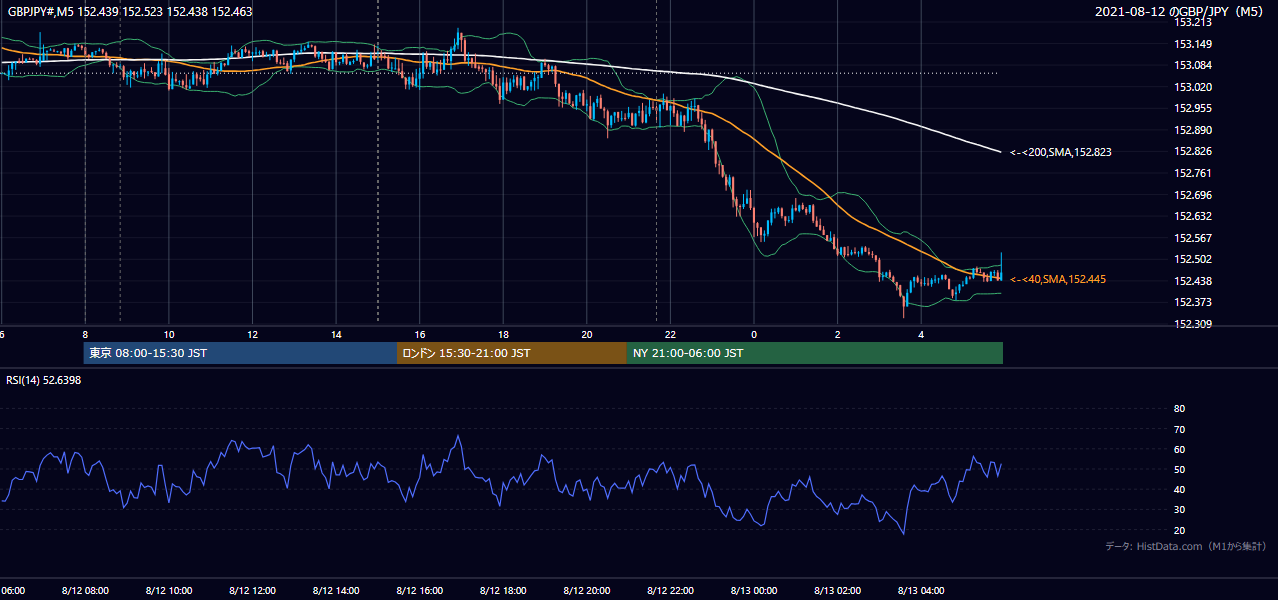1278x600 pixels.
Task: Click RSI scale label 60
Action: click(x=1180, y=449)
